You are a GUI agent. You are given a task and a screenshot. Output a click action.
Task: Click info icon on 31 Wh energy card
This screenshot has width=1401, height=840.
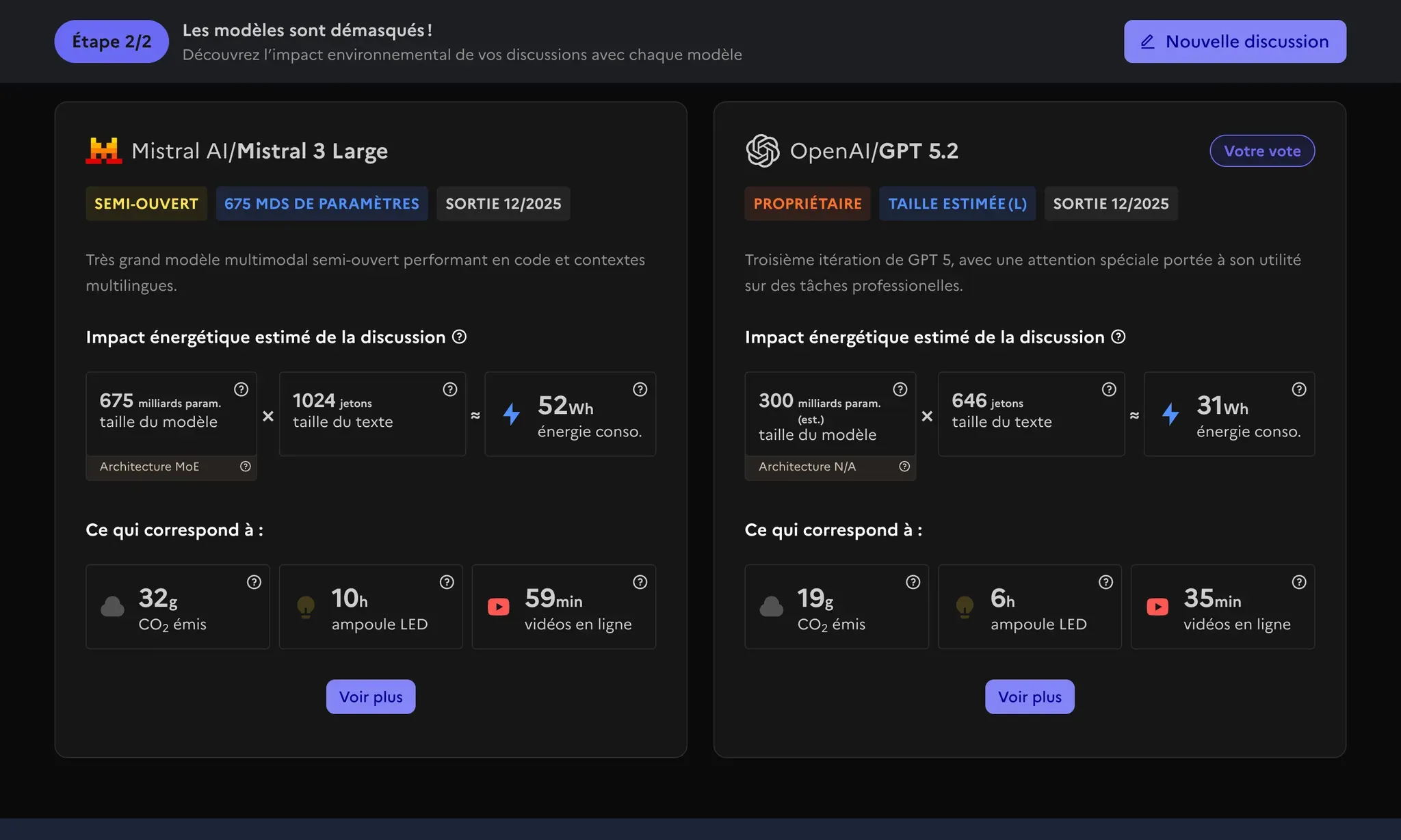point(1299,389)
